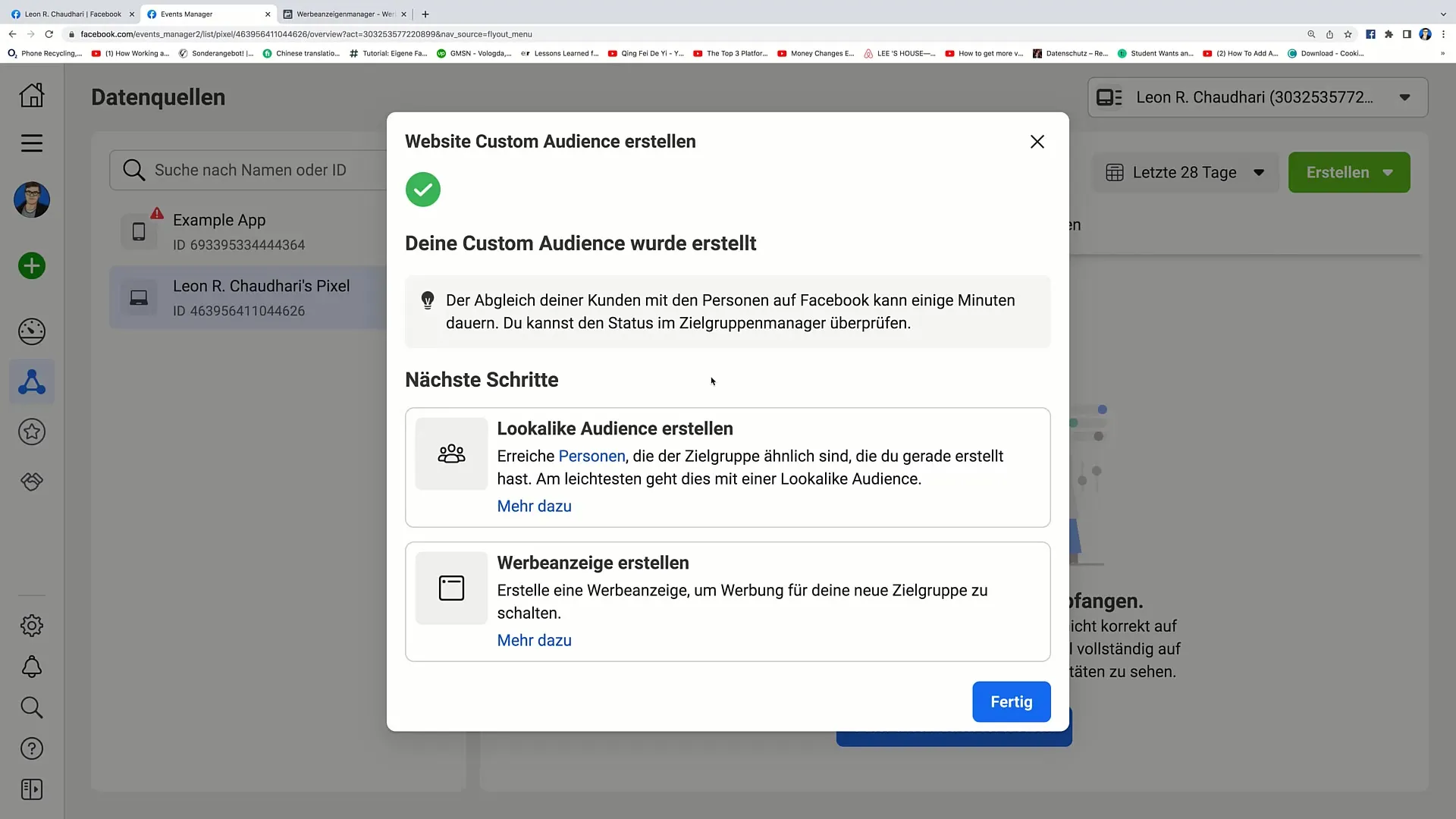
Task: Open the navigation hamburger menu icon
Action: 32,143
